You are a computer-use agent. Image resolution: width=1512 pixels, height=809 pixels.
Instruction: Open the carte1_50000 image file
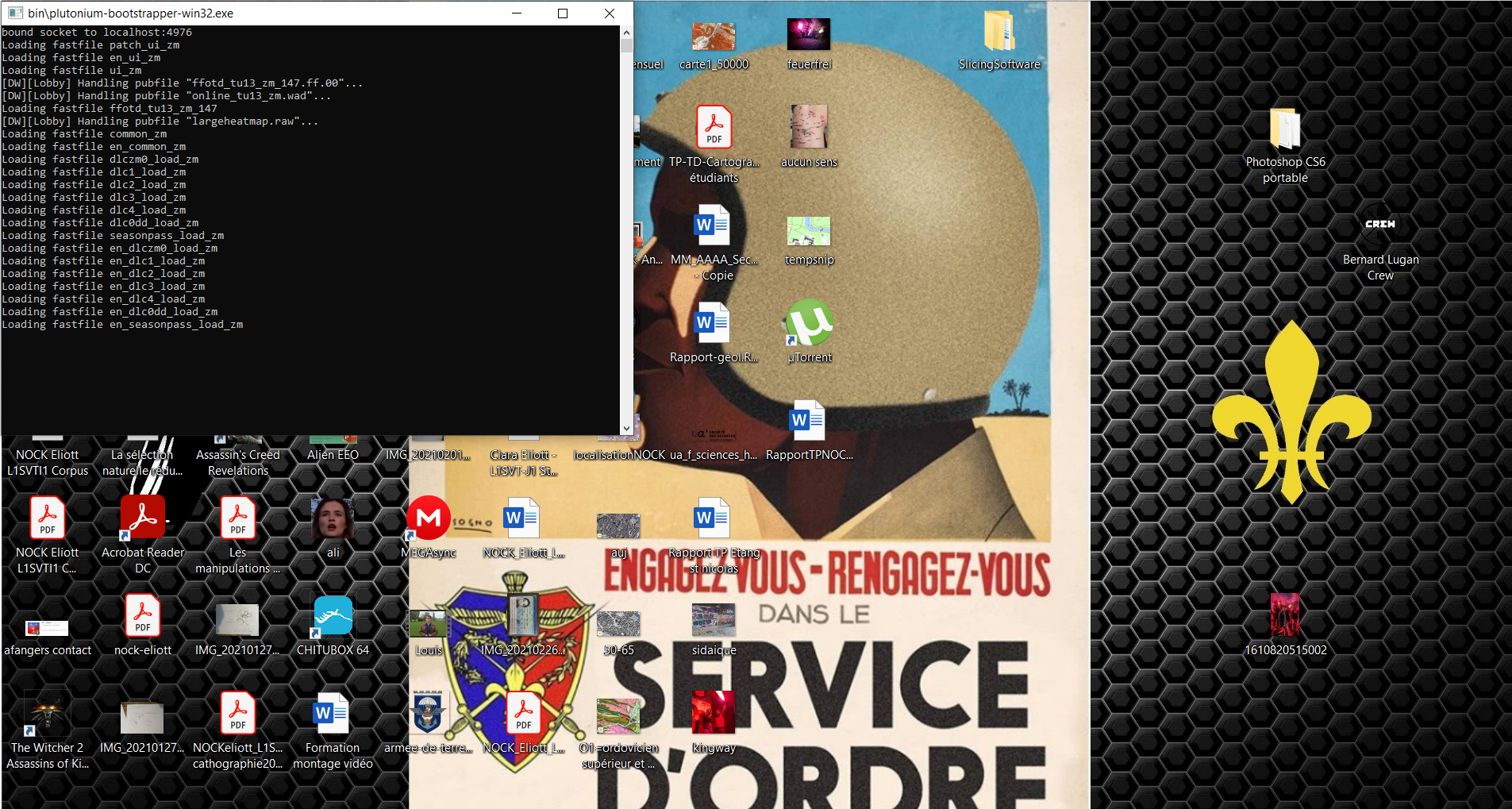click(714, 35)
